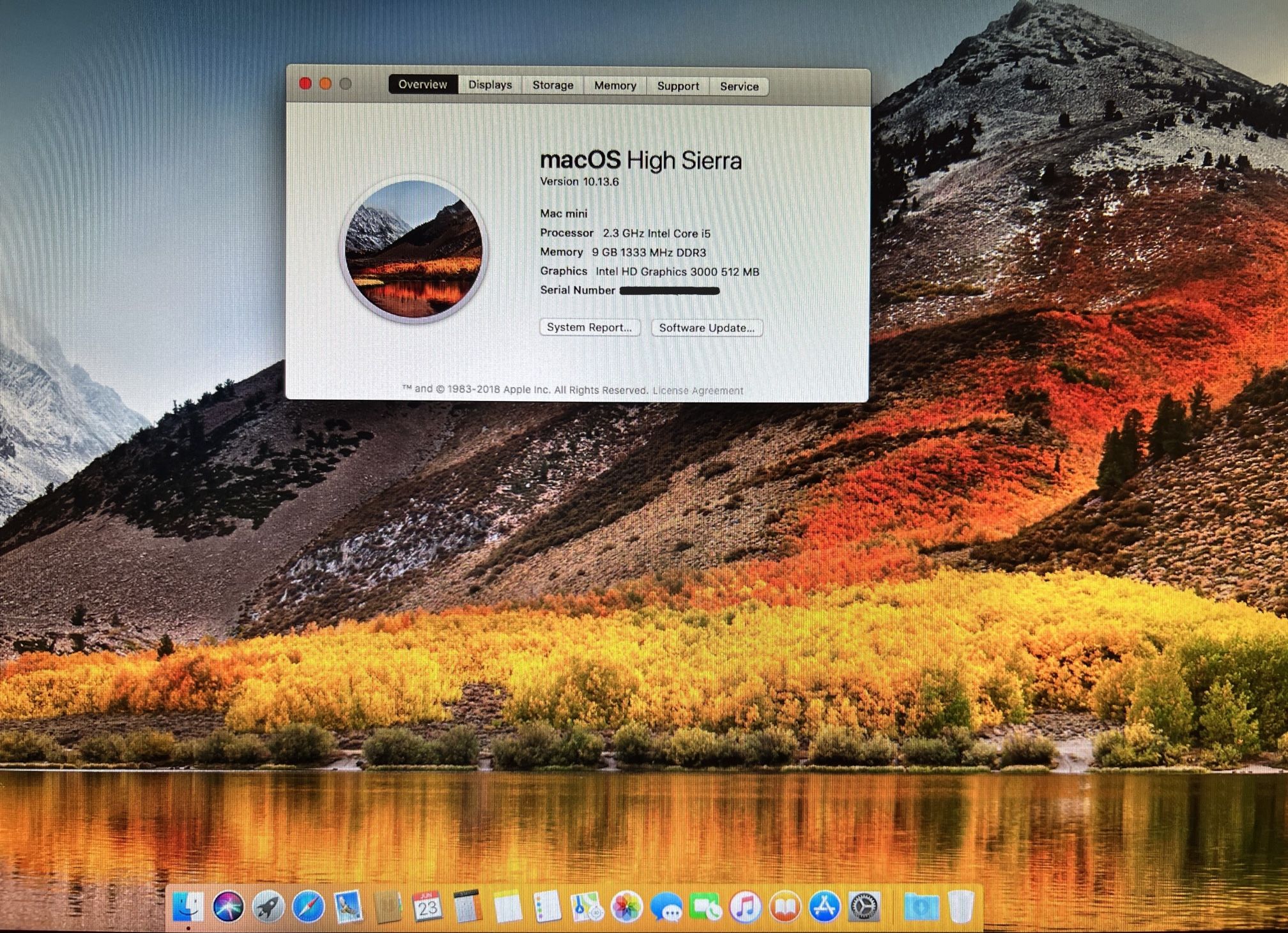Open Finder from the Dock
This screenshot has height=933, width=1288.
point(188,906)
